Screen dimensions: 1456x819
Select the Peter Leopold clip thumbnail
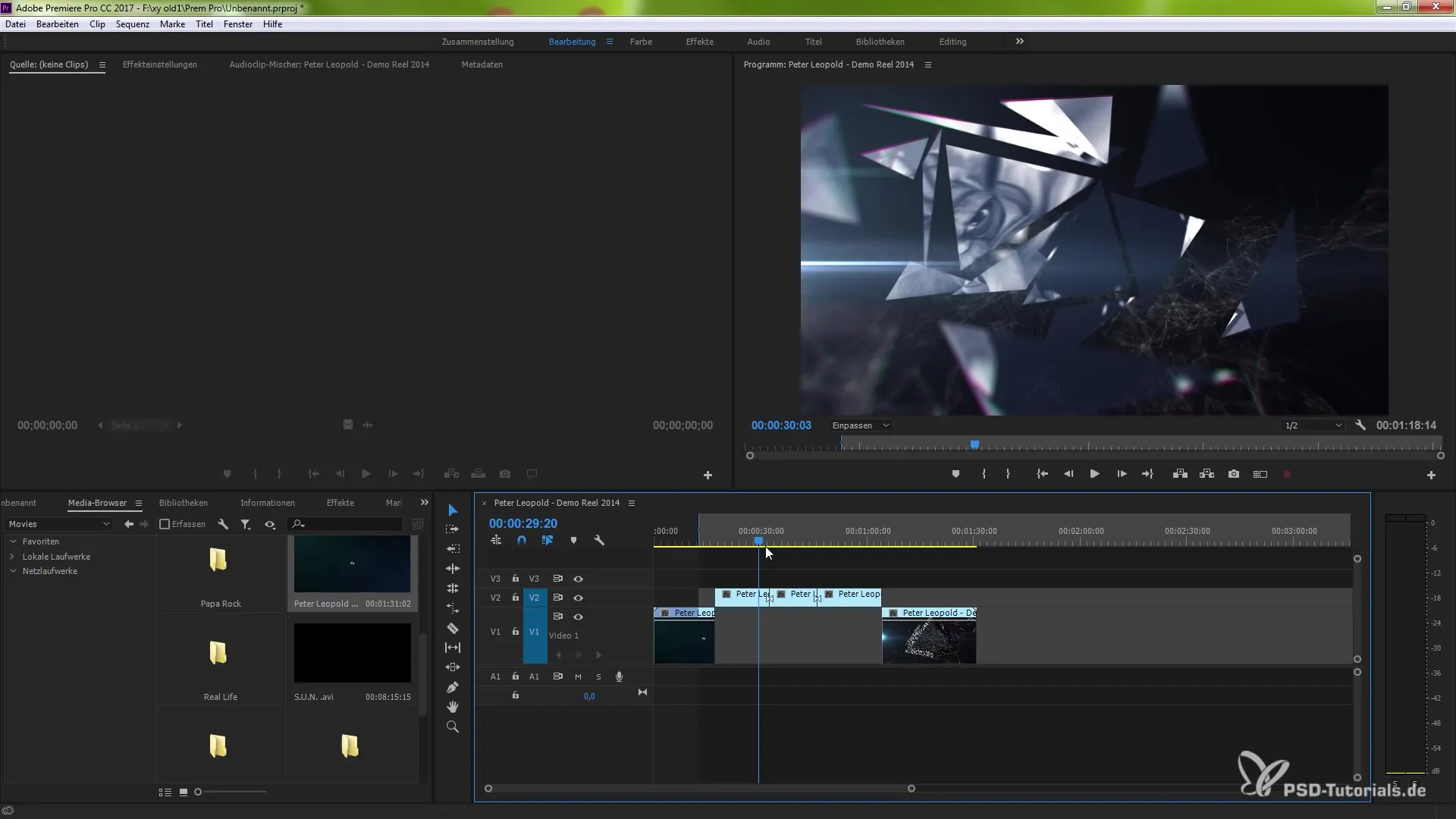(352, 564)
